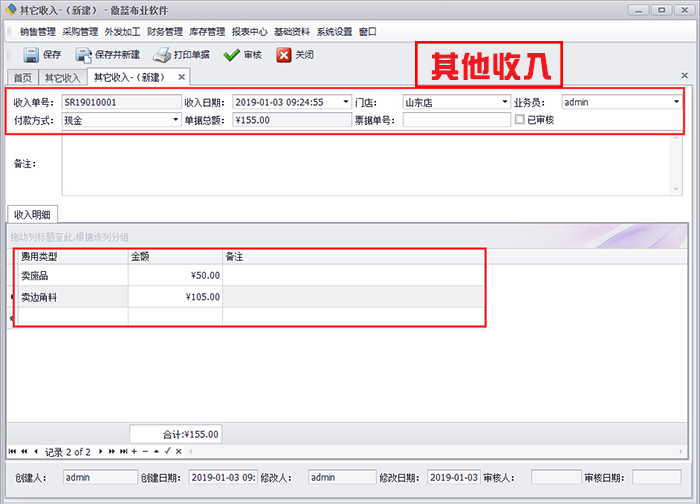Screen dimensions: 700x504
Task: Open the 报表中心 menu
Action: 249,31
